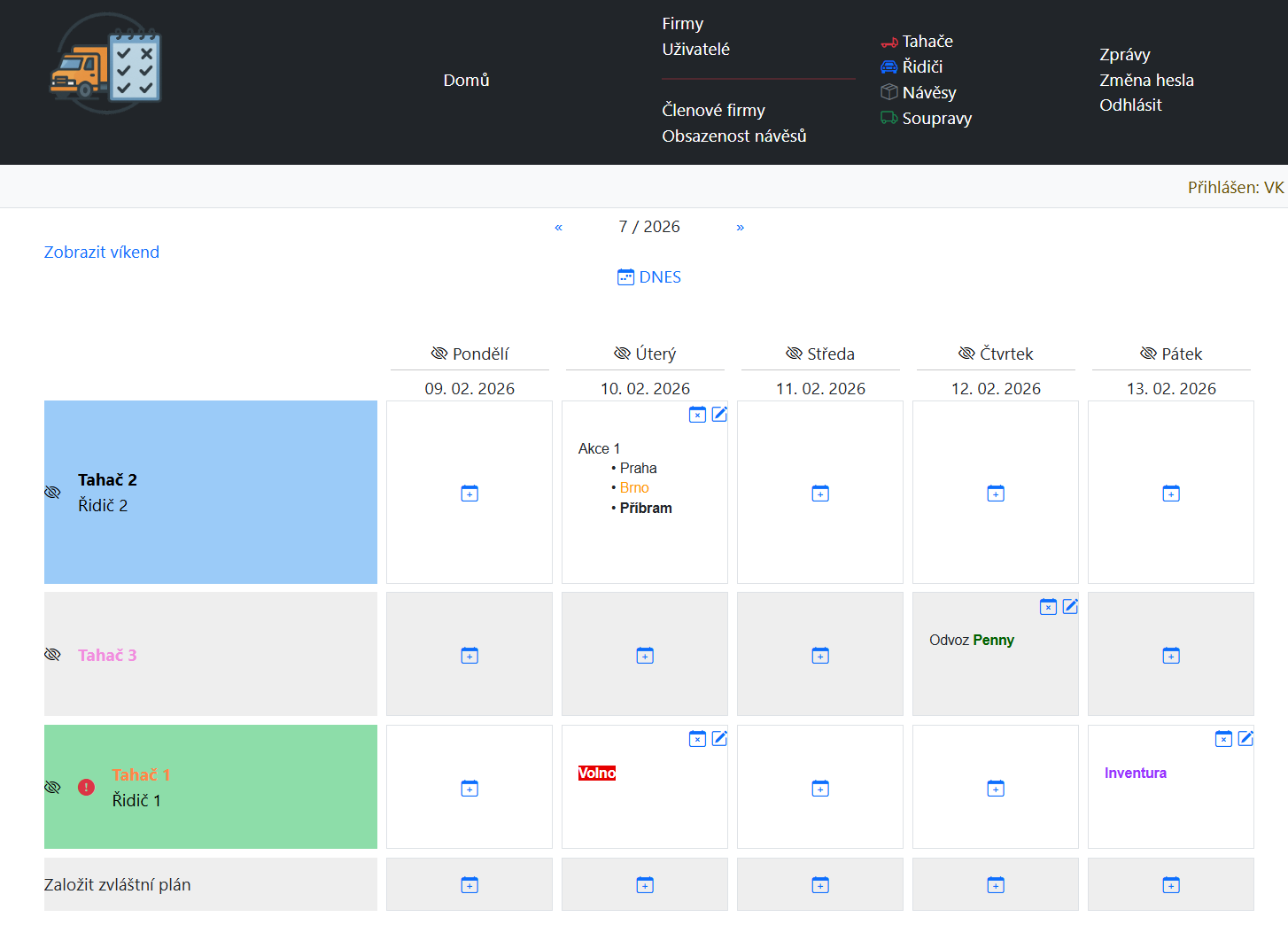
Task: Open the Inventura plan entry
Action: pyautogui.click(x=1135, y=774)
